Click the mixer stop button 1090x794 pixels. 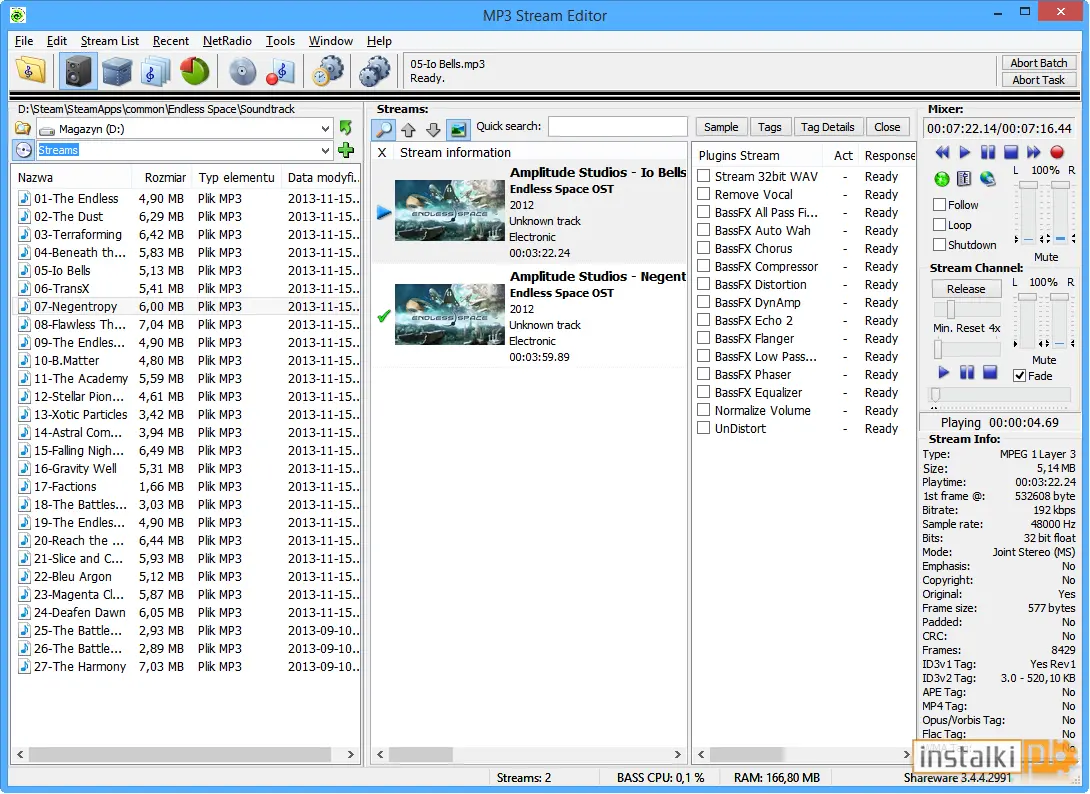coord(1011,152)
